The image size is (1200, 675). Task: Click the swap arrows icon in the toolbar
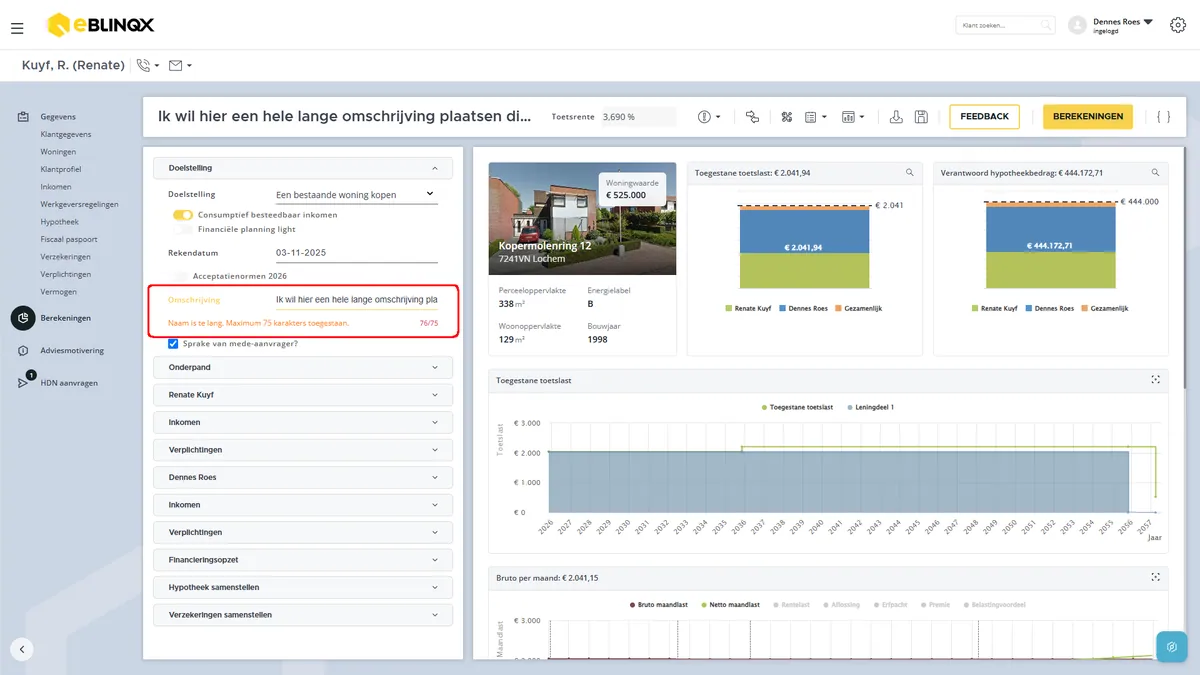[752, 117]
